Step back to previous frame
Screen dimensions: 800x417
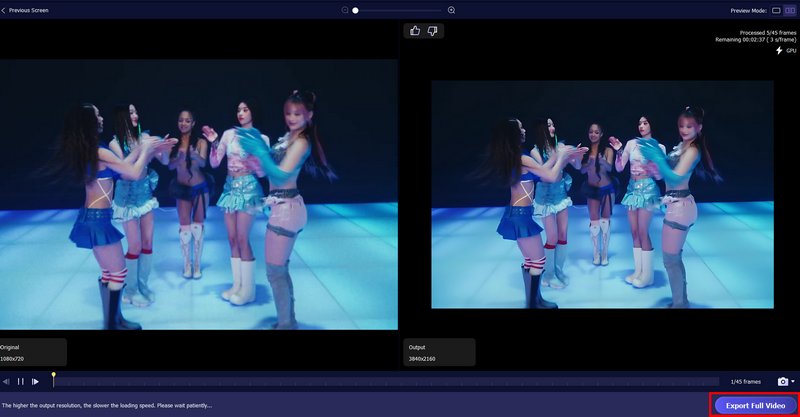pyautogui.click(x=6, y=381)
